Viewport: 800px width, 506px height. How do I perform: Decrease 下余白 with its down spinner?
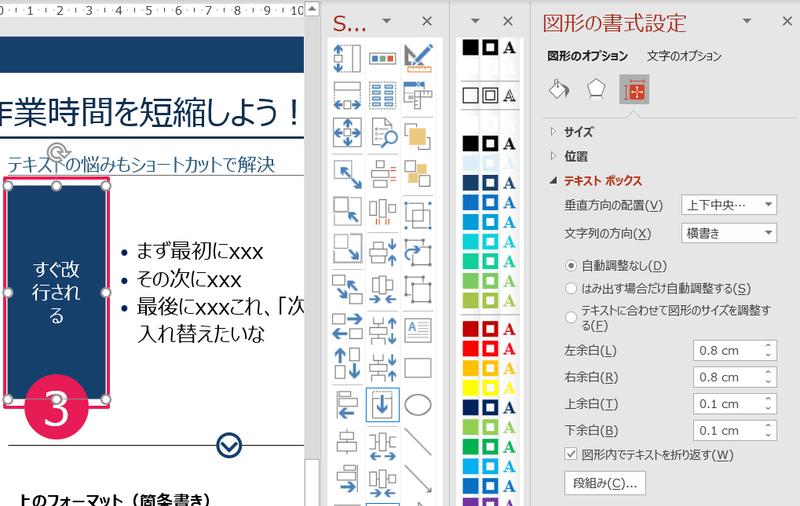point(768,435)
